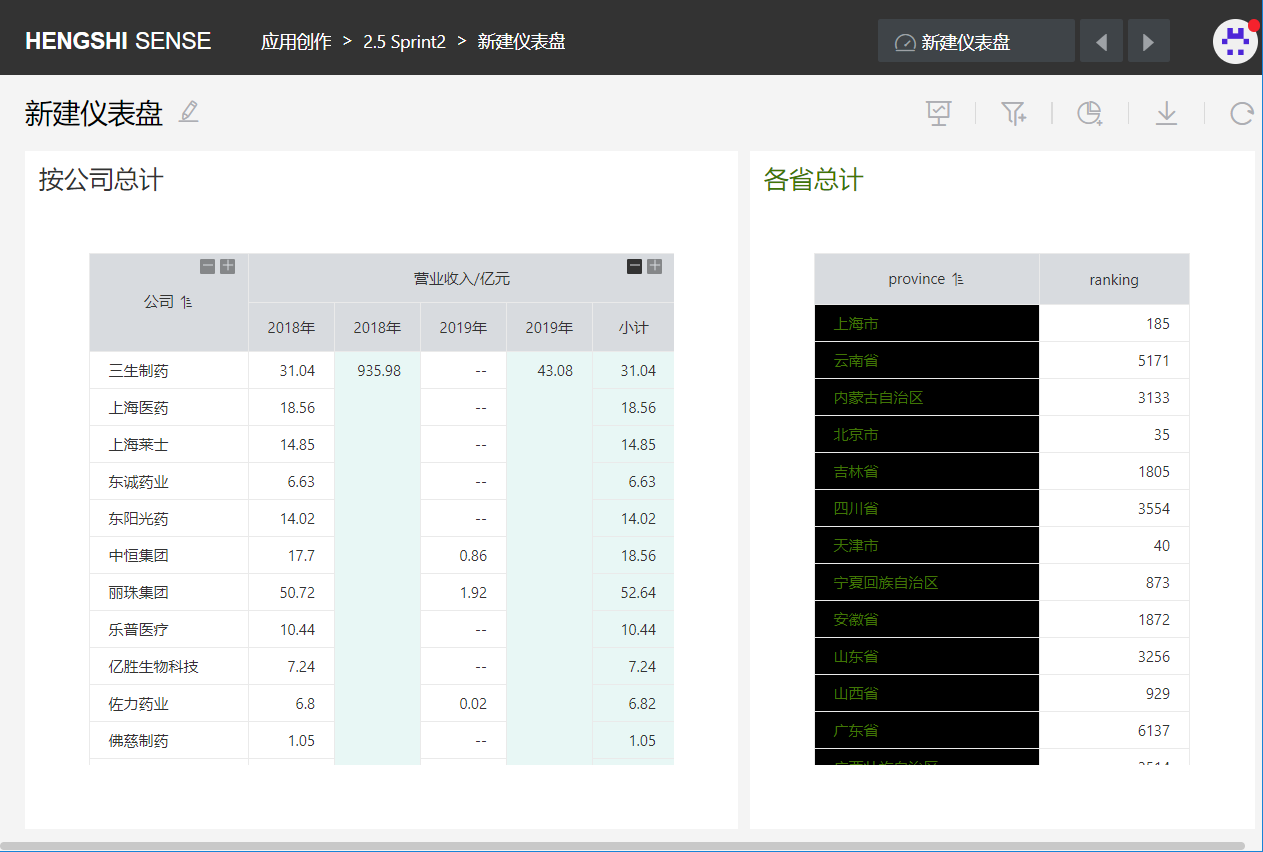Add a new chart with the pie-plus icon
The width and height of the screenshot is (1263, 852).
(1090, 113)
